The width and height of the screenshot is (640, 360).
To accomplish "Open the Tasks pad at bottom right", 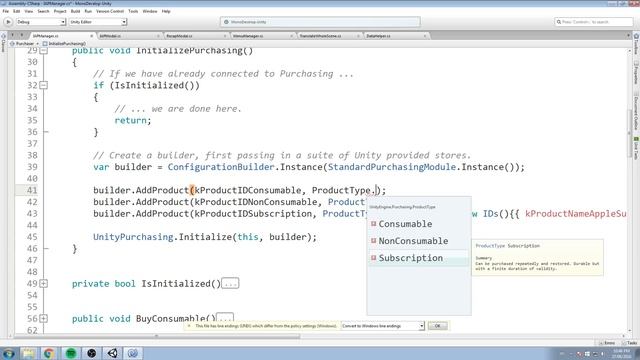I will [x=630, y=343].
